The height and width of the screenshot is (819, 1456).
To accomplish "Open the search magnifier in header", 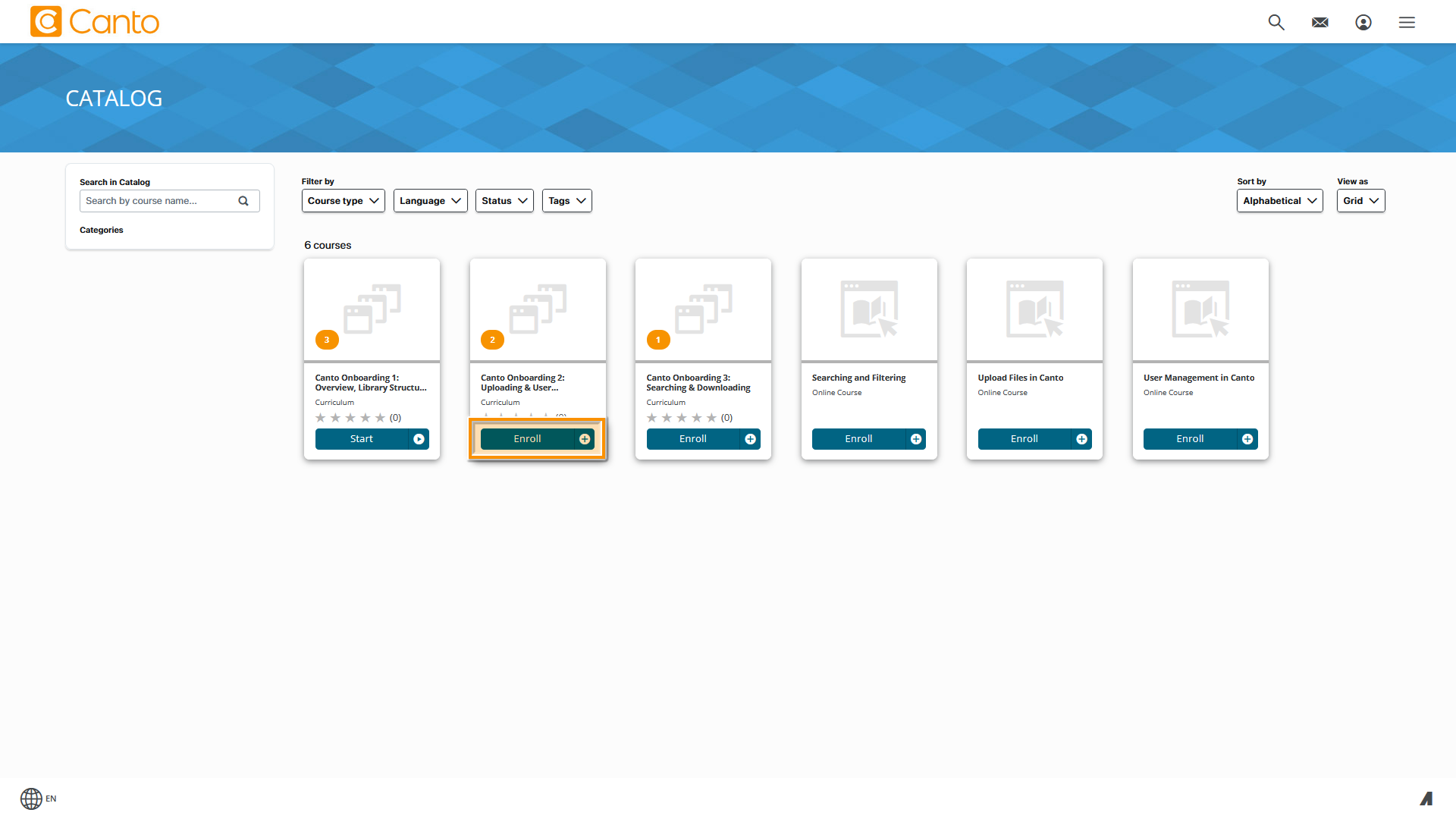I will click(x=1276, y=22).
